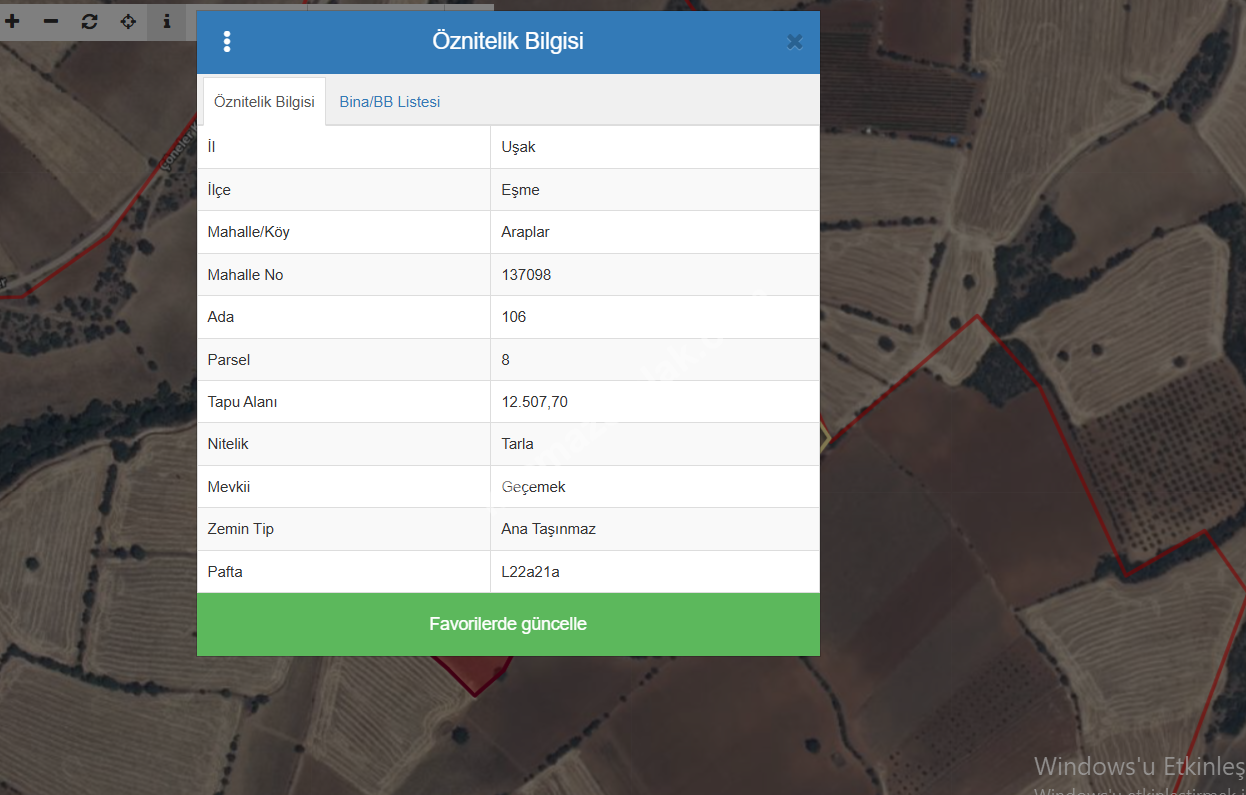The image size is (1246, 795).
Task: Click the Mahalle/Köy value Araplar
Action: click(x=525, y=232)
